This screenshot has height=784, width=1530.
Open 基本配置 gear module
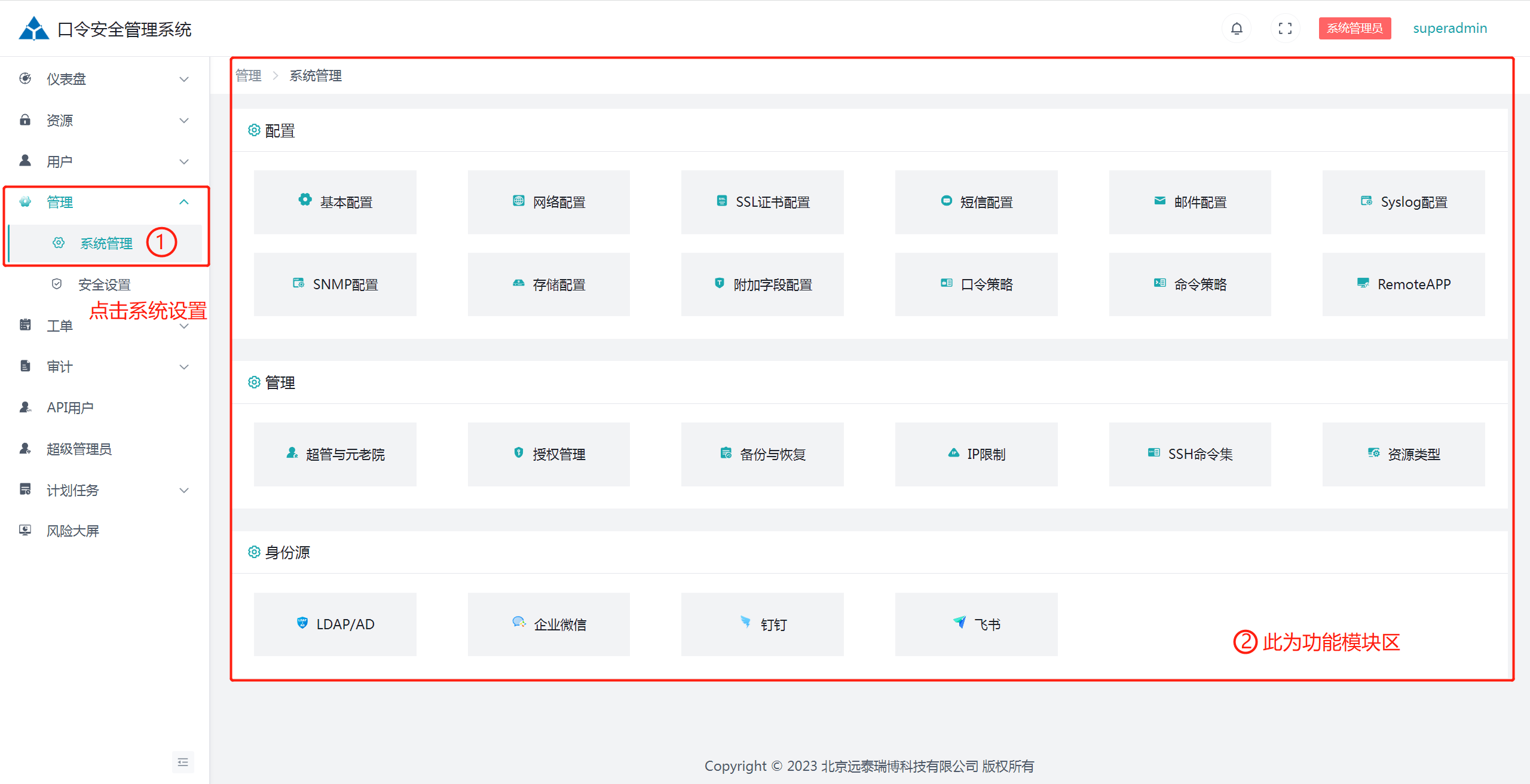click(x=335, y=202)
